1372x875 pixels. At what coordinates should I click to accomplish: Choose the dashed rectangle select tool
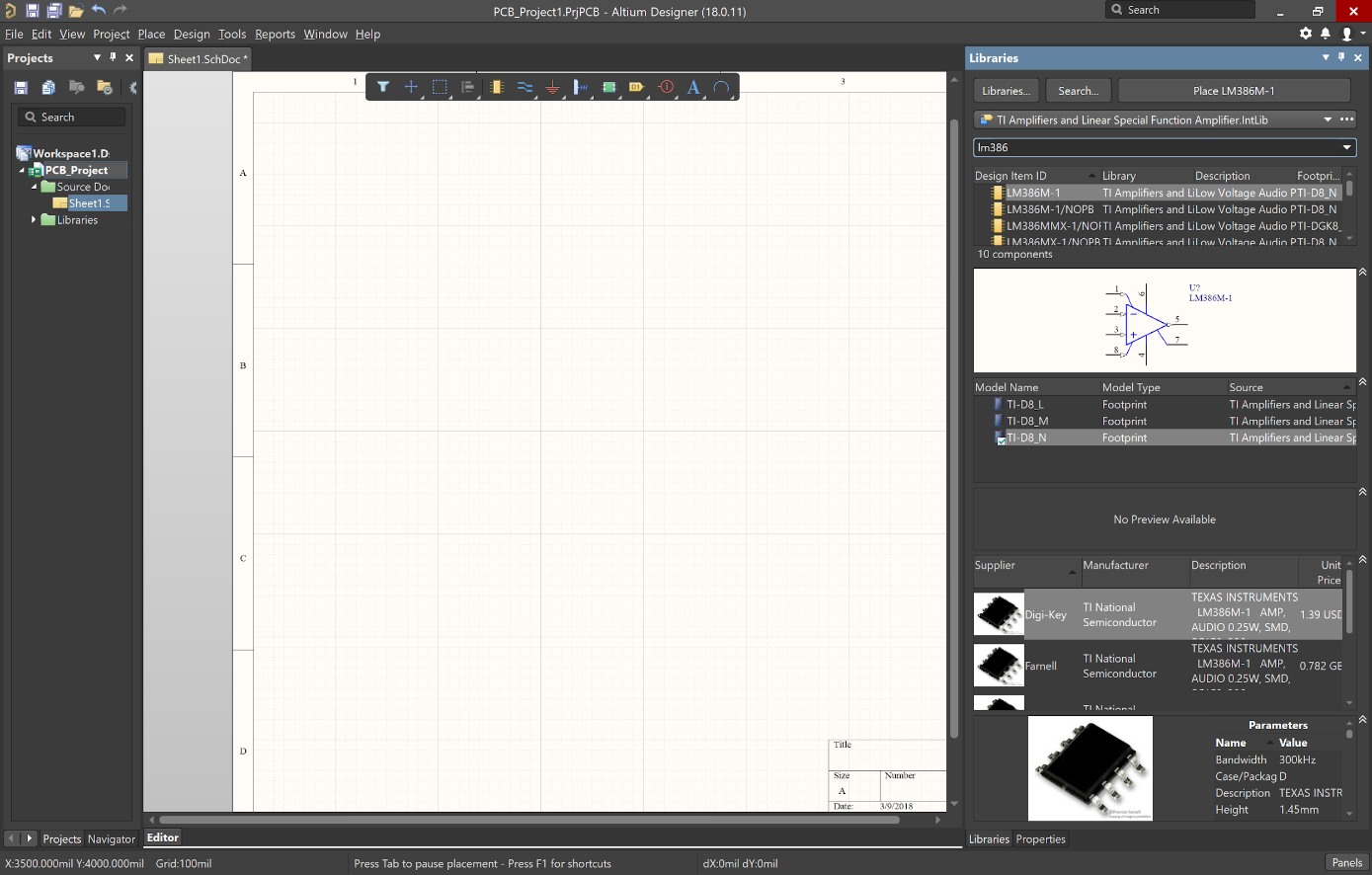440,87
